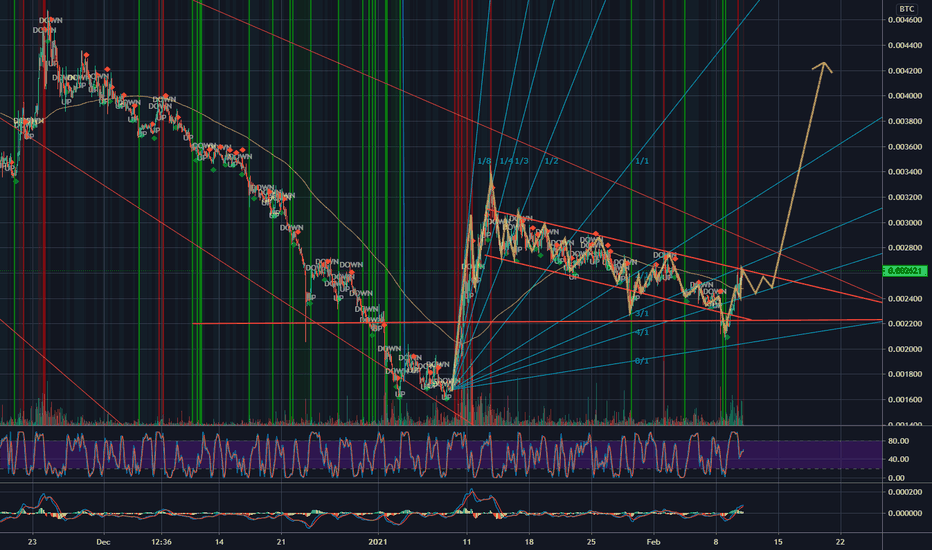
Task: Select the 1/1 Gann fan label
Action: (x=642, y=161)
